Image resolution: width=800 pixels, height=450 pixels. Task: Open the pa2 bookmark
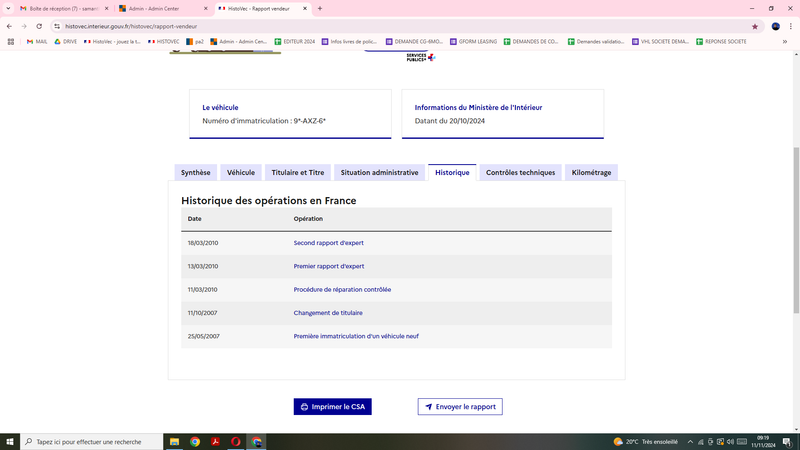pos(195,42)
